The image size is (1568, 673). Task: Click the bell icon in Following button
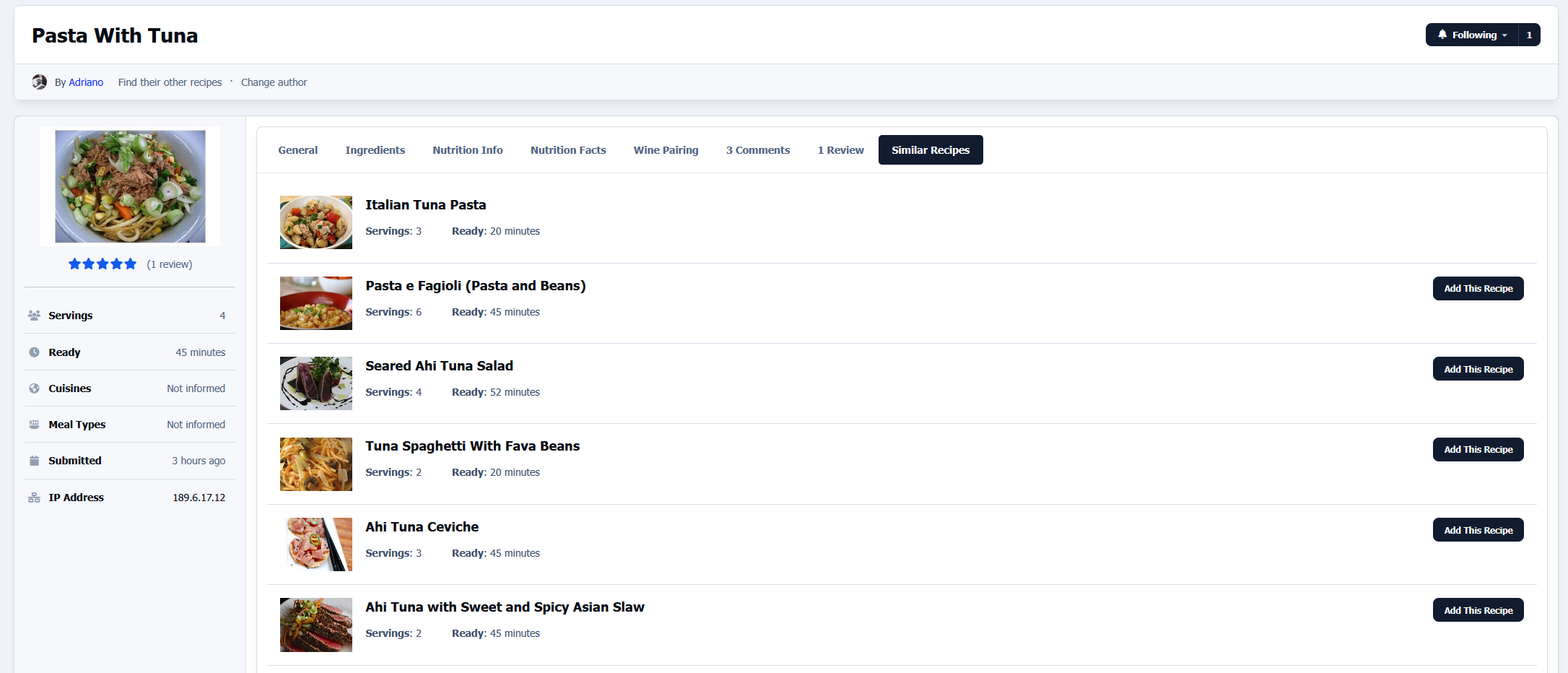[x=1442, y=35]
